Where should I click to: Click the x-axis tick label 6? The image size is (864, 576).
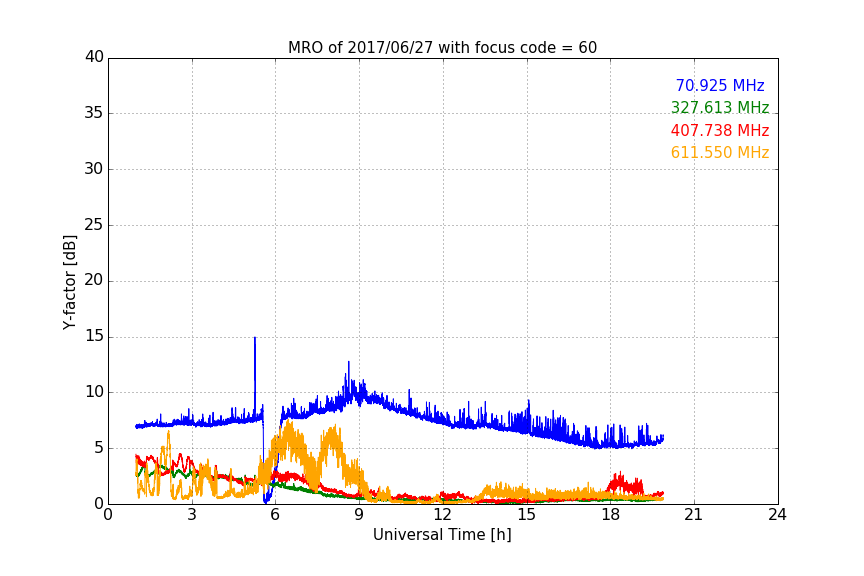(276, 515)
